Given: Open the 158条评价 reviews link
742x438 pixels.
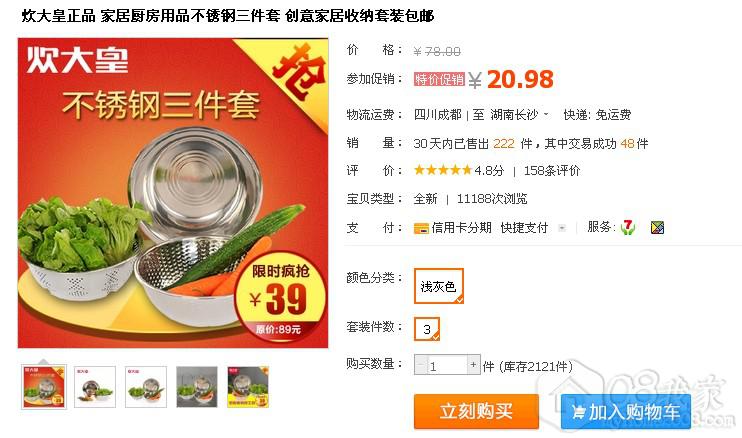Looking at the screenshot, I should (552, 171).
